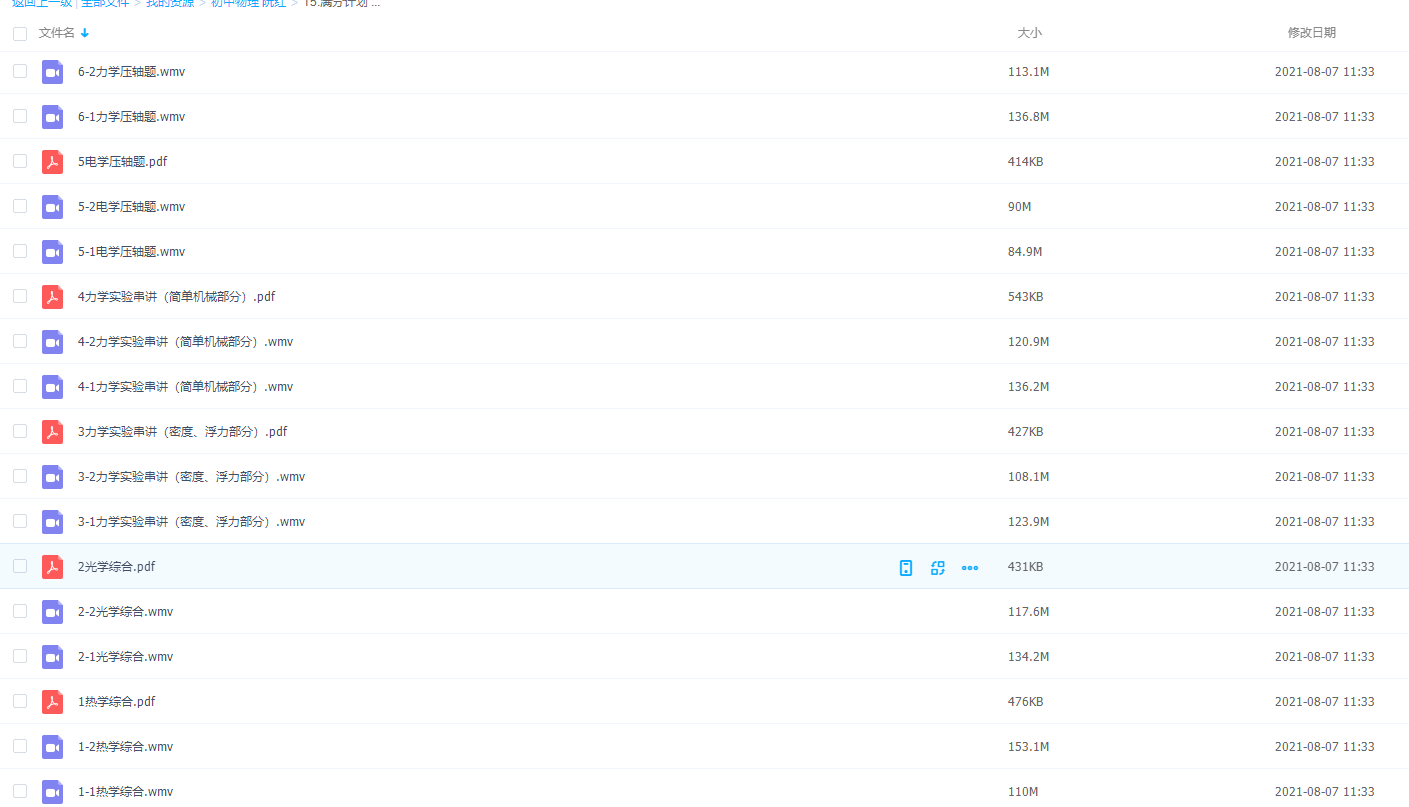Open the file 4力学实验串讲（简单机械部分）.pdf
The height and width of the screenshot is (807, 1409).
176,297
